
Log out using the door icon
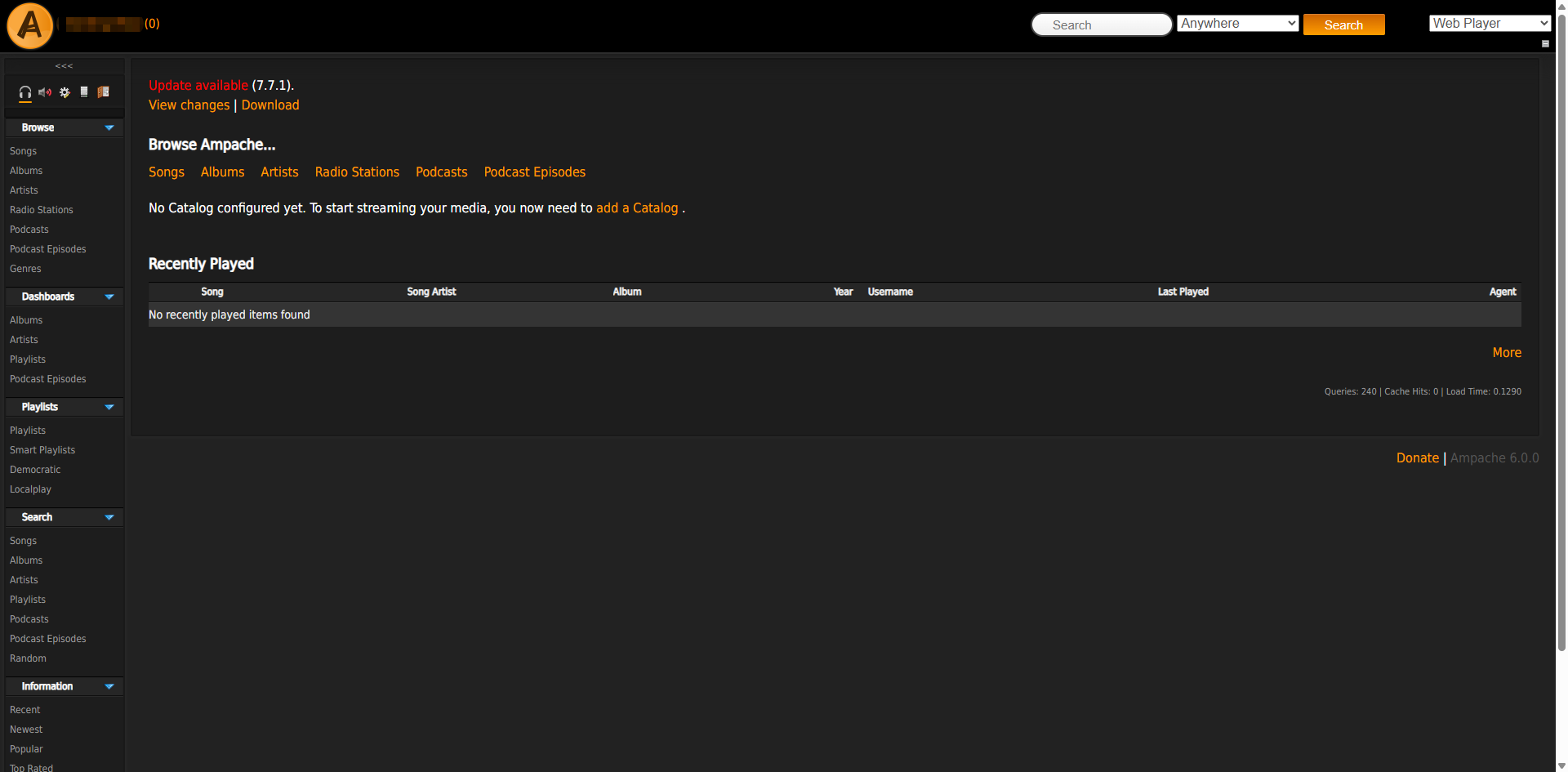click(104, 92)
